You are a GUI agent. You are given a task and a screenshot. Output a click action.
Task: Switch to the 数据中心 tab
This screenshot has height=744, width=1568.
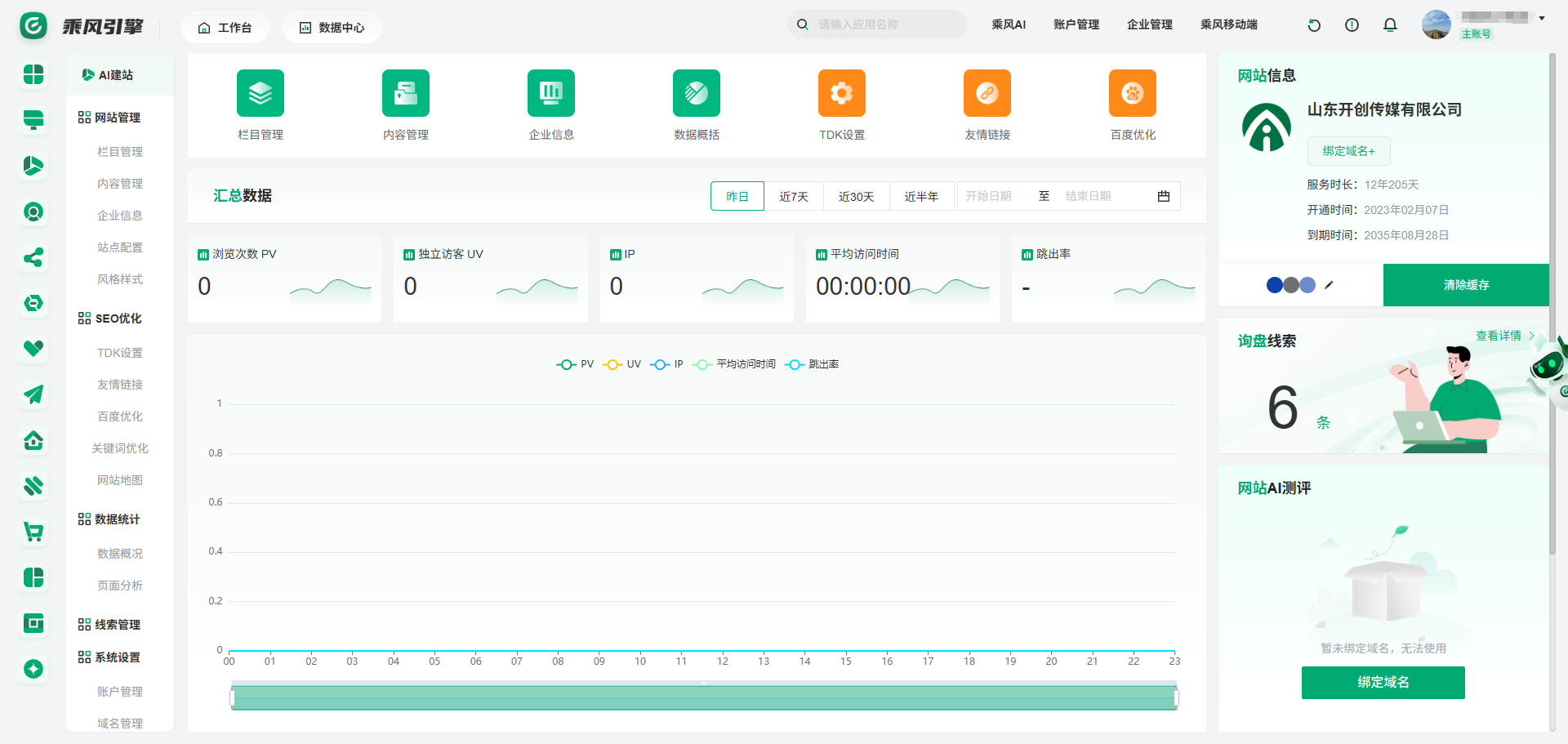click(332, 28)
